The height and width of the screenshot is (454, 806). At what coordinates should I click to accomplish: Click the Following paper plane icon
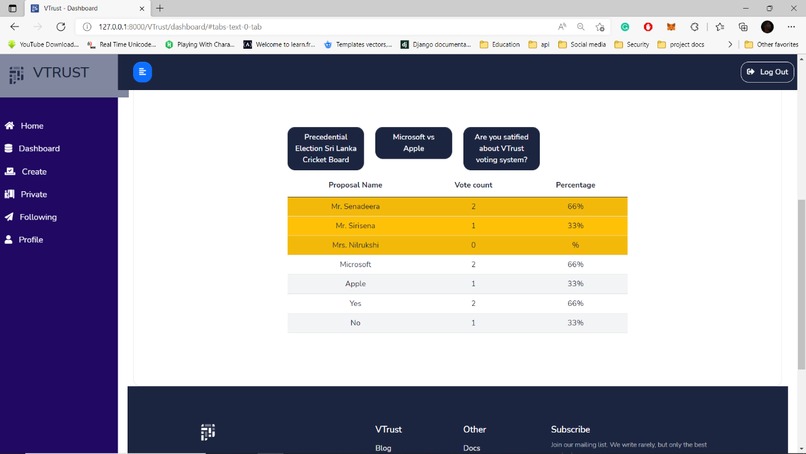pyautogui.click(x=9, y=216)
